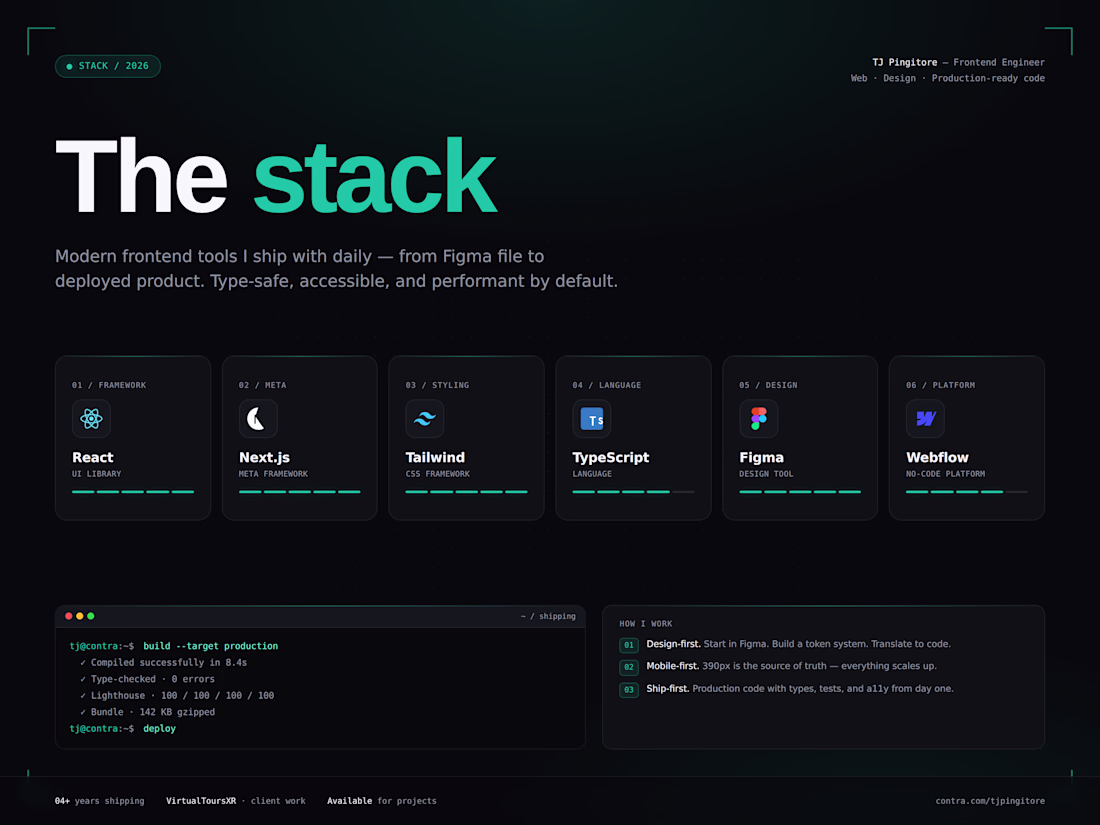The image size is (1100, 825).
Task: Click the Lighthouse 100 scores line
Action: click(177, 695)
